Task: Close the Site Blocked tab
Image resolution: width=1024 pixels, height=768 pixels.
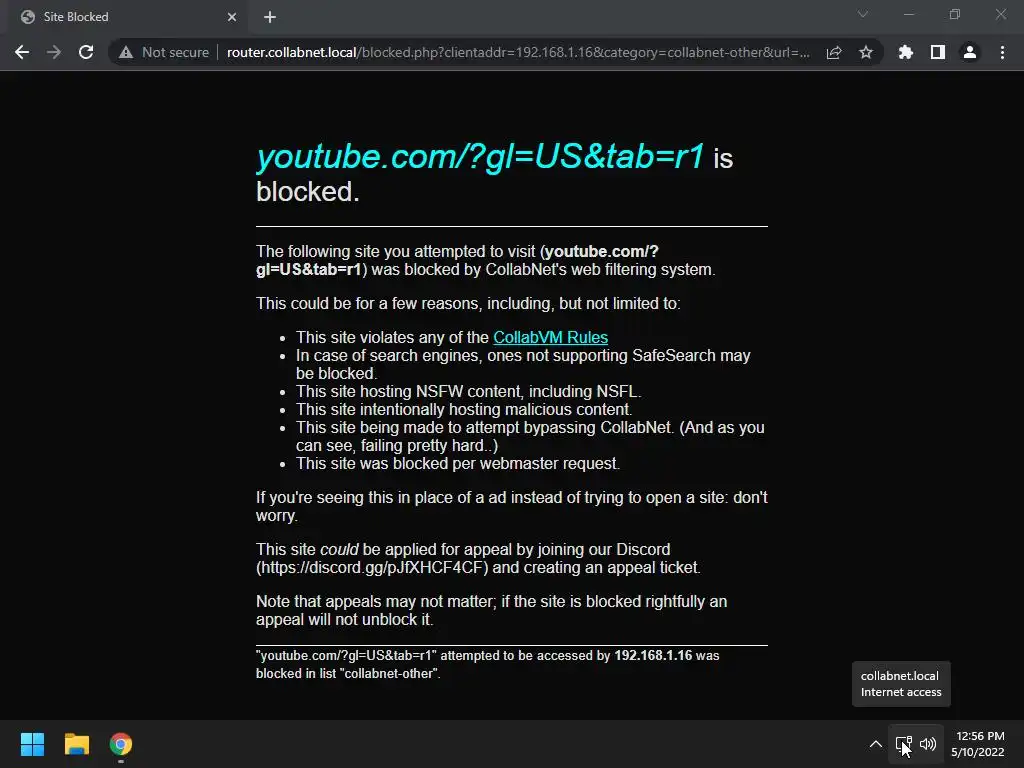Action: [x=232, y=17]
